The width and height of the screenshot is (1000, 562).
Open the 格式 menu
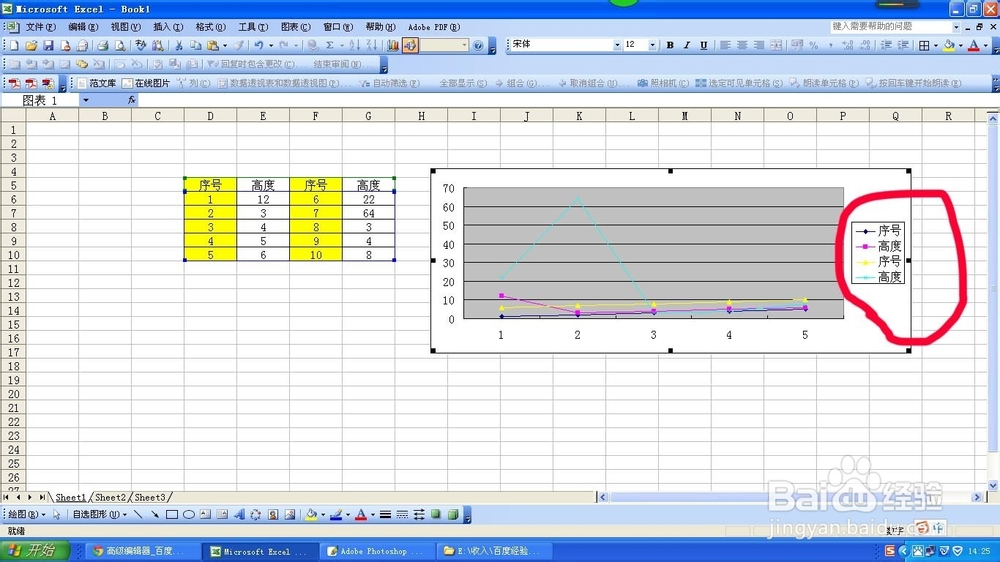[x=210, y=27]
